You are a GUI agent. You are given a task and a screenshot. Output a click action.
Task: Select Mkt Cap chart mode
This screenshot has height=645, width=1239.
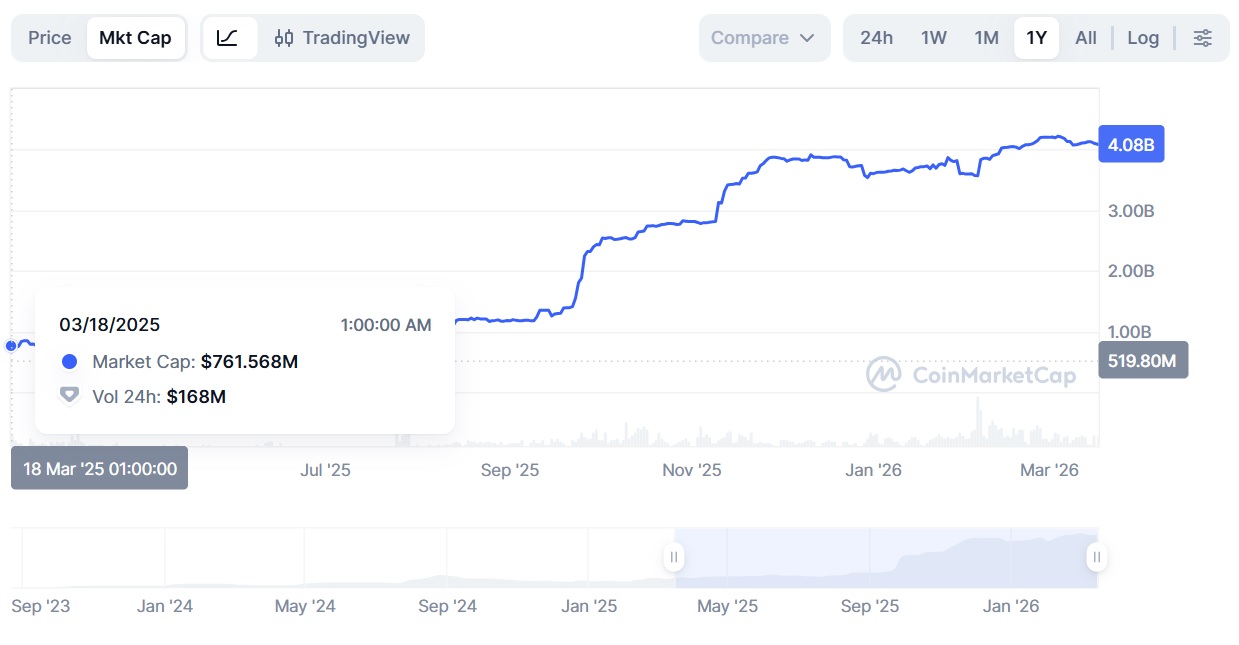pyautogui.click(x=135, y=38)
